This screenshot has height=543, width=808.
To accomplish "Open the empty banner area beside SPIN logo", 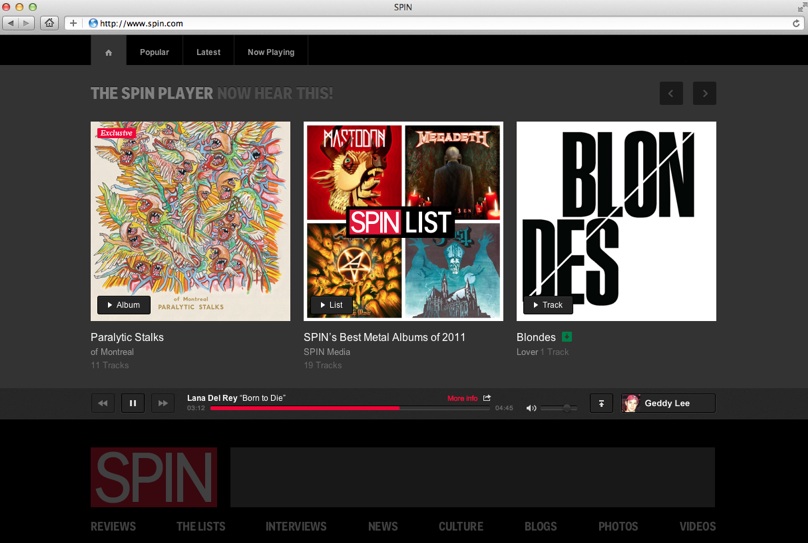I will point(473,477).
